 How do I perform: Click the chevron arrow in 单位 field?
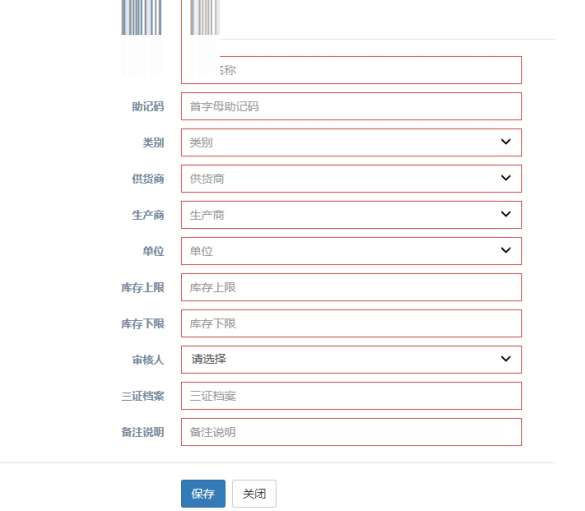[x=506, y=250]
